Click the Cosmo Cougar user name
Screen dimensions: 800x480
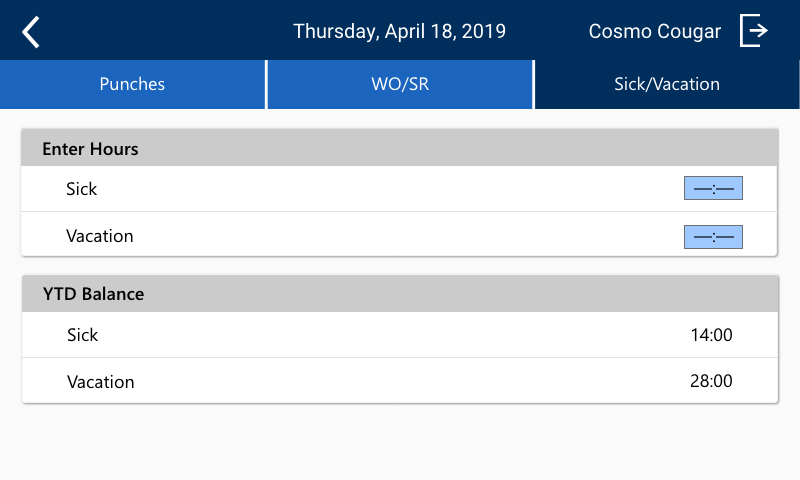point(655,31)
